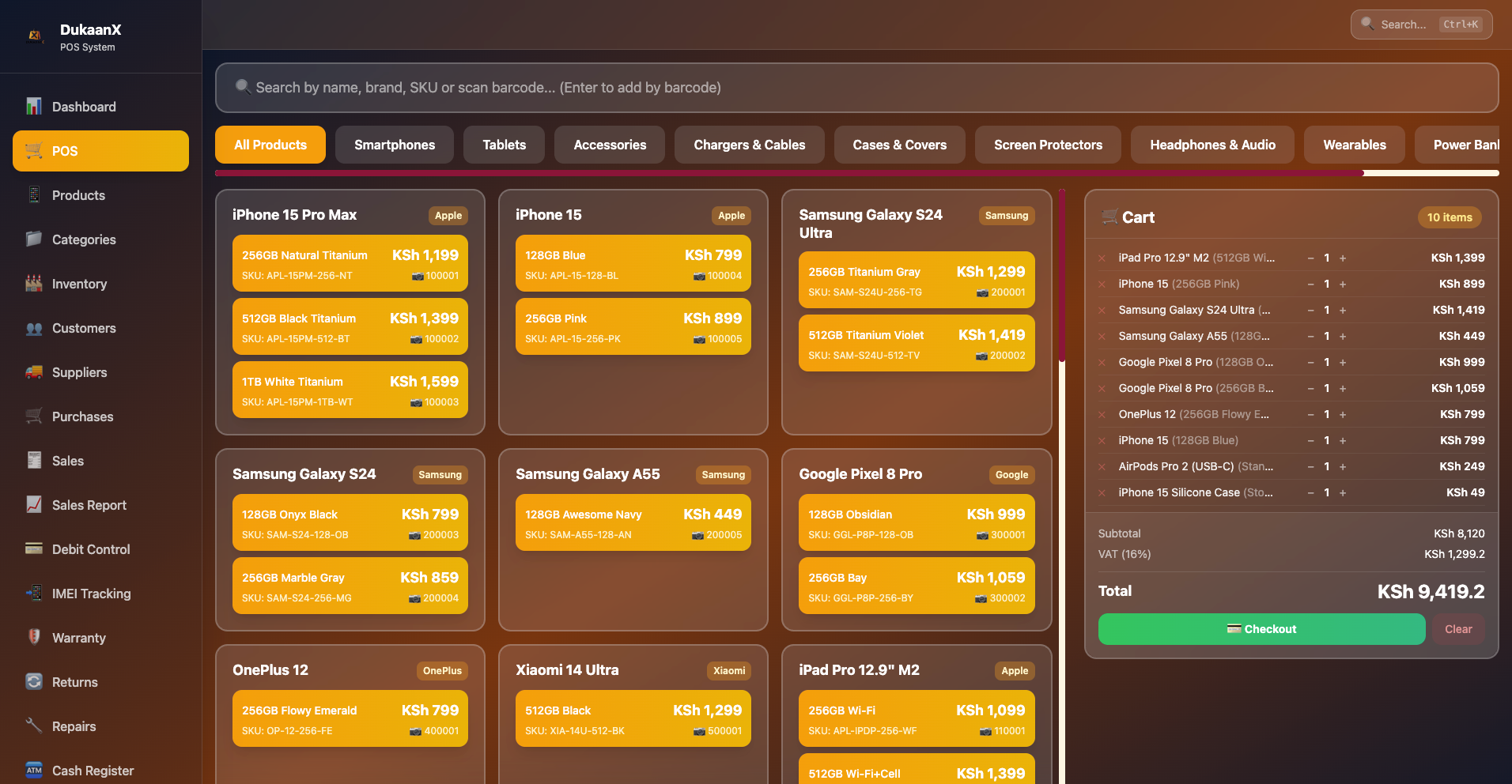Open the Dashboard from the sidebar
The width and height of the screenshot is (1512, 784).
click(x=34, y=106)
